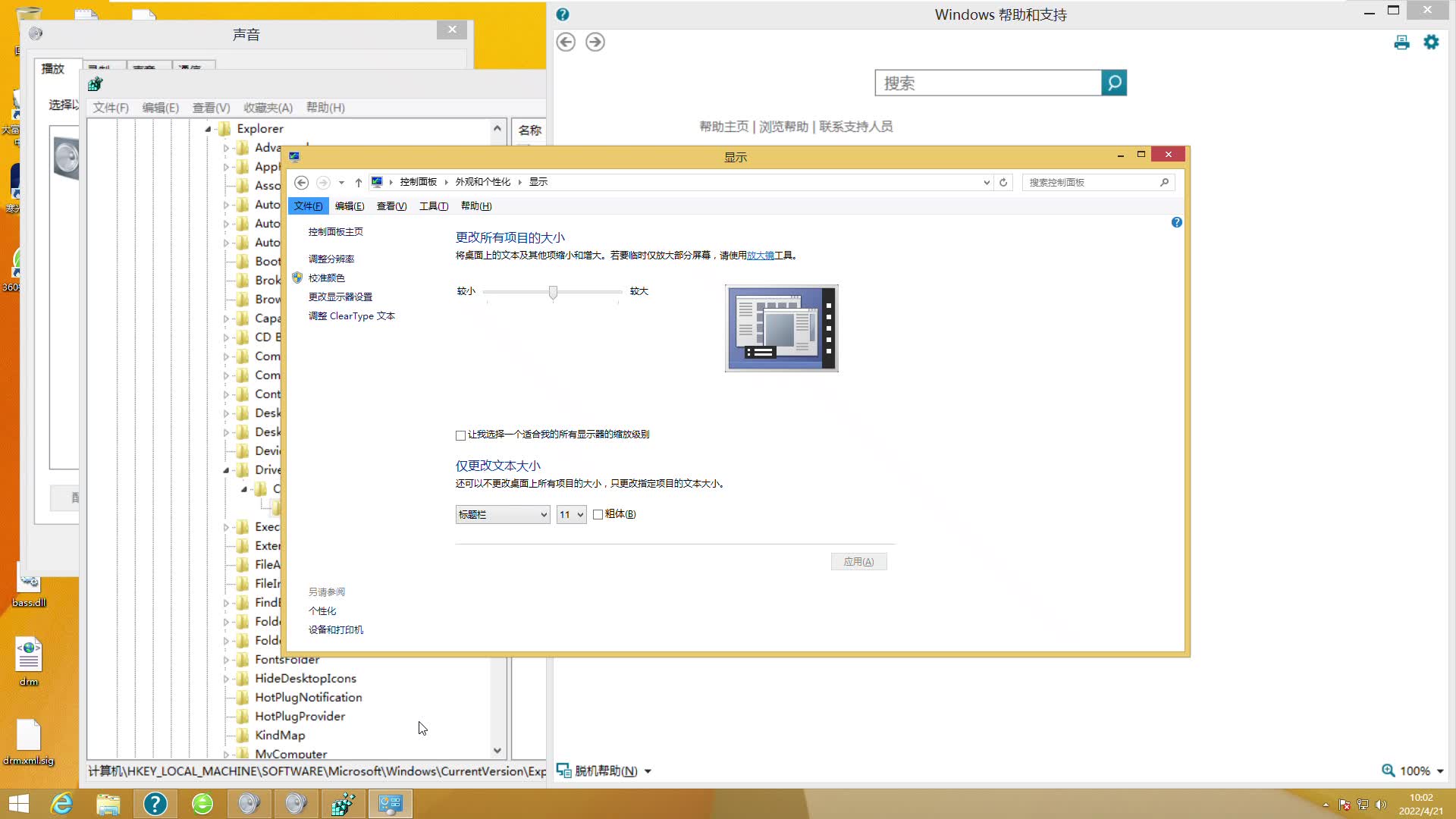Click the item size slider thumb

(x=553, y=293)
